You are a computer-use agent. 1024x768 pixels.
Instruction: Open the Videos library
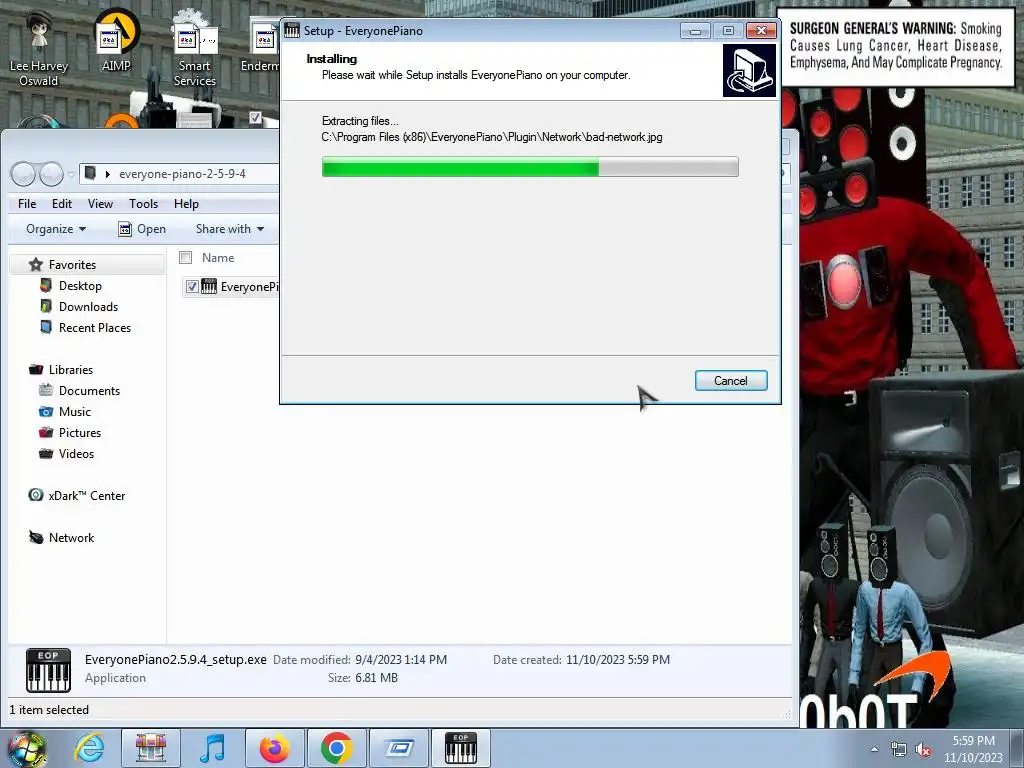click(x=76, y=454)
